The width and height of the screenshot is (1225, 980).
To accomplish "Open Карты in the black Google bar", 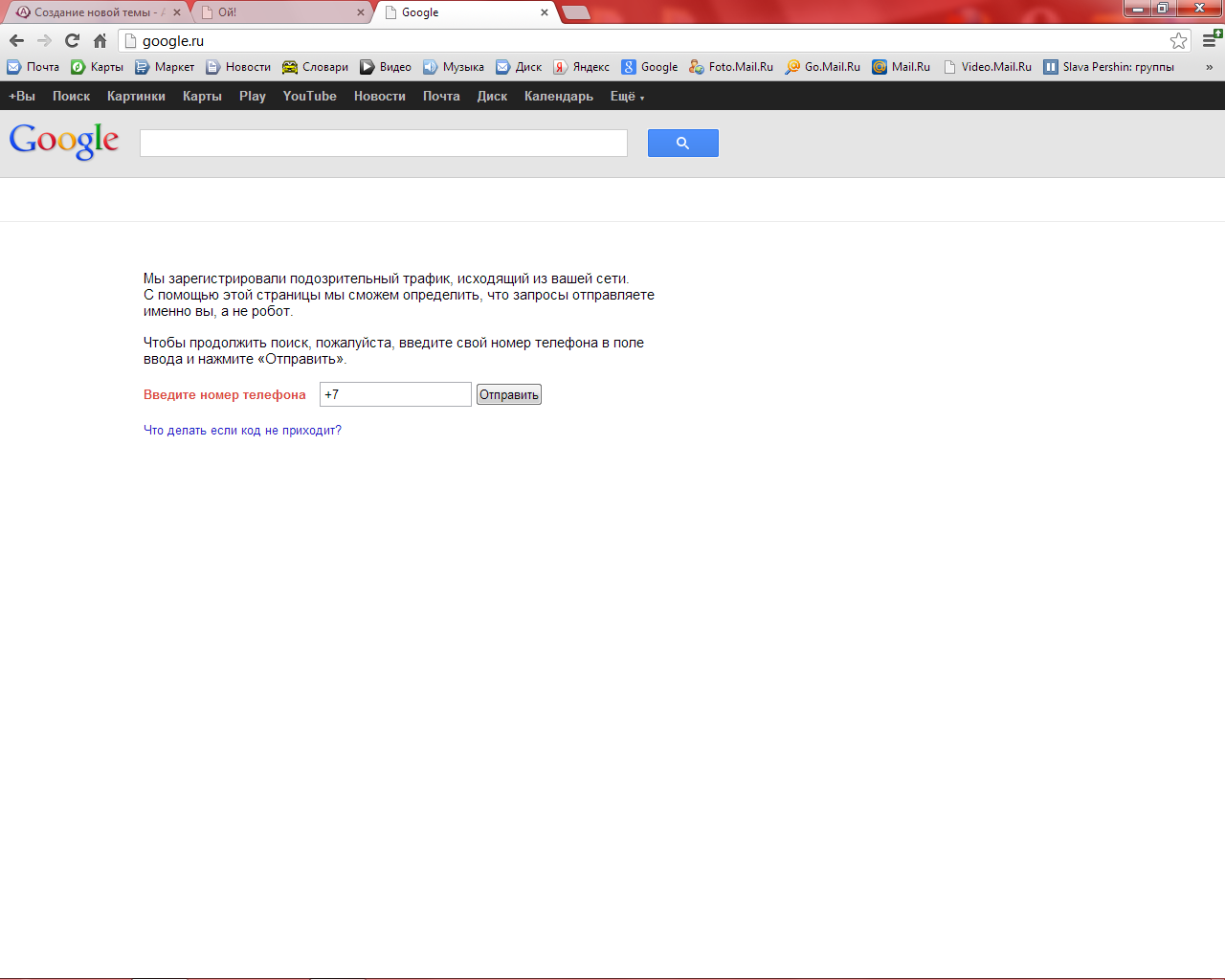I will 202,96.
